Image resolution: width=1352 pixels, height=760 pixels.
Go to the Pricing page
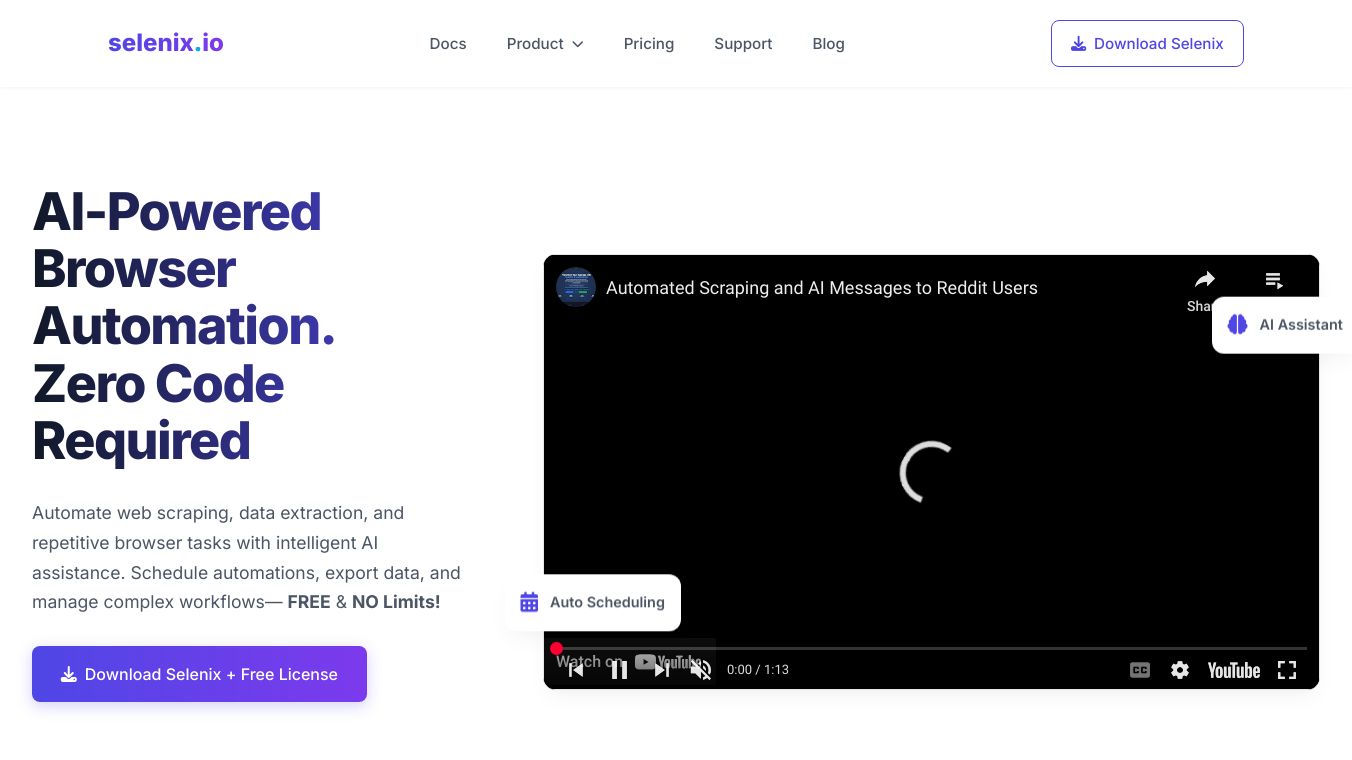[x=649, y=44]
